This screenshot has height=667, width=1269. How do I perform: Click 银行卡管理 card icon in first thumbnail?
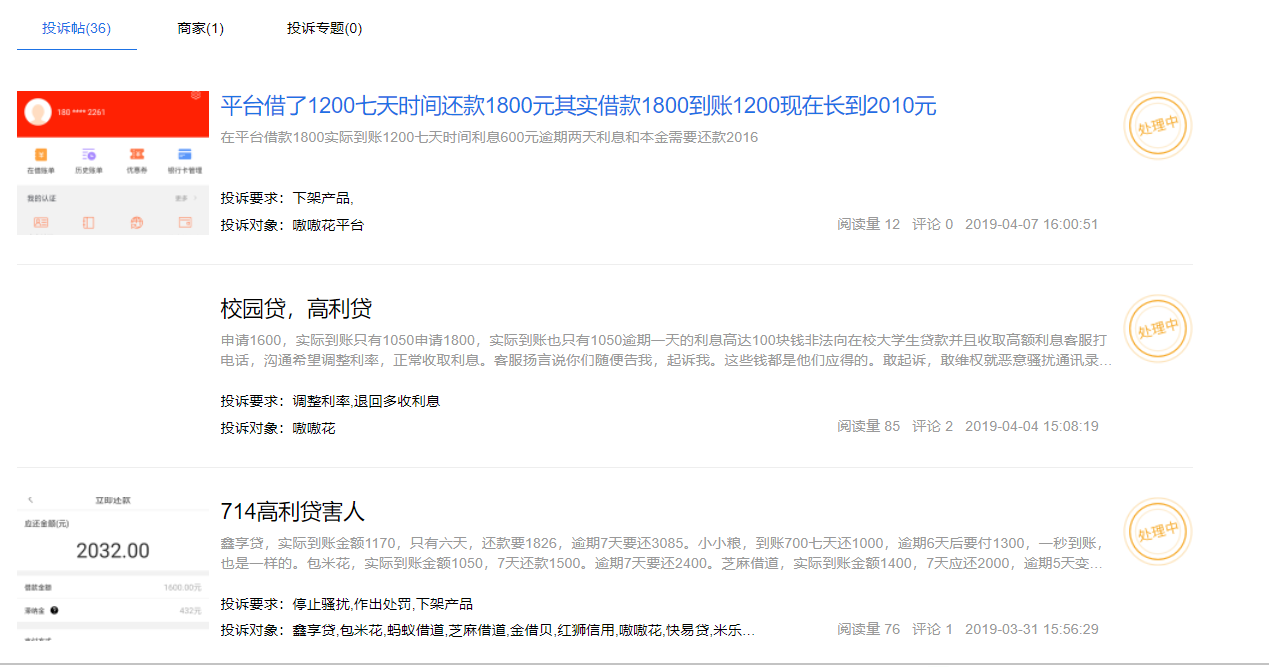coord(185,155)
